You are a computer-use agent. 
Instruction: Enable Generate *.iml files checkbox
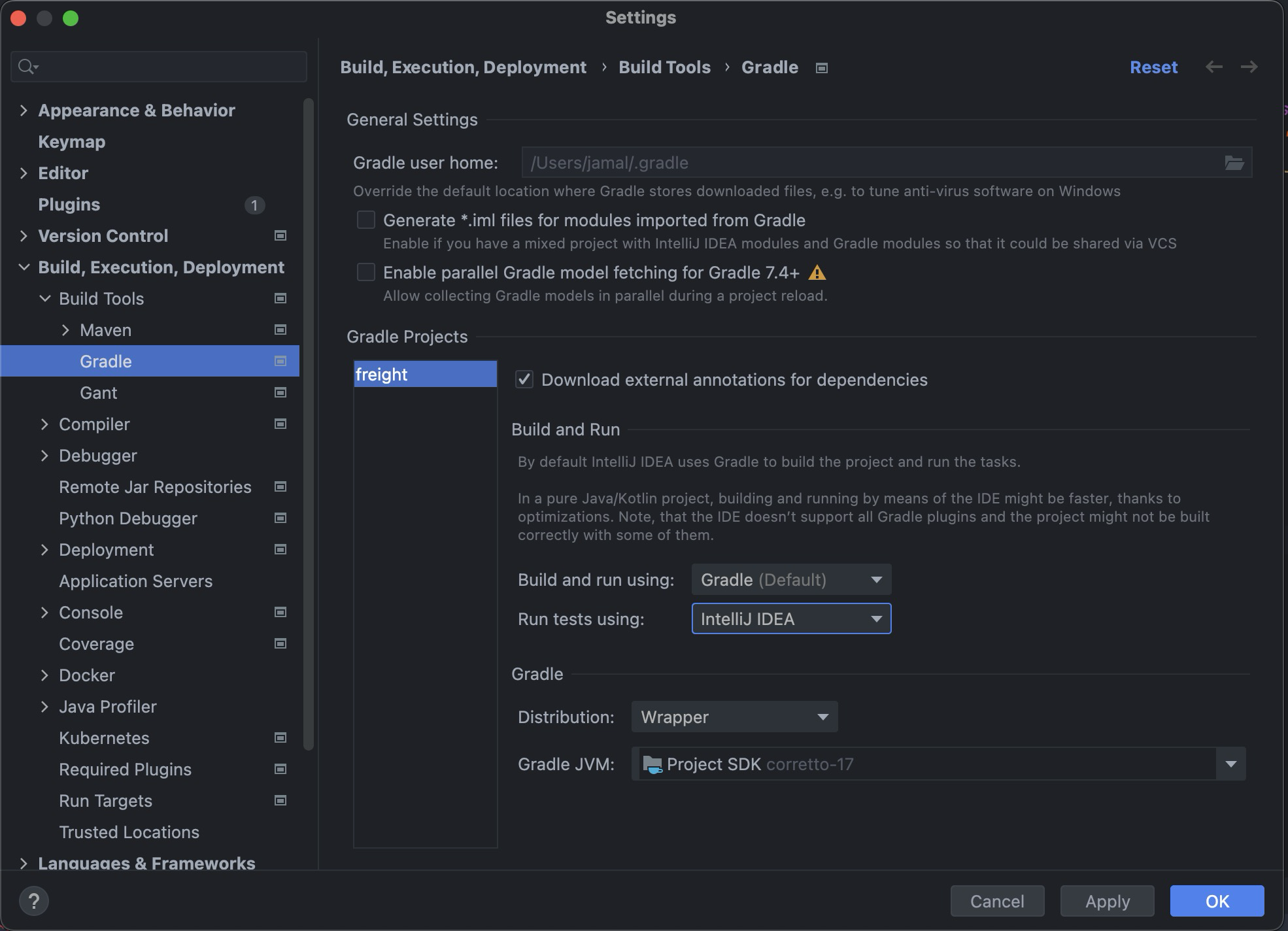[x=366, y=220]
